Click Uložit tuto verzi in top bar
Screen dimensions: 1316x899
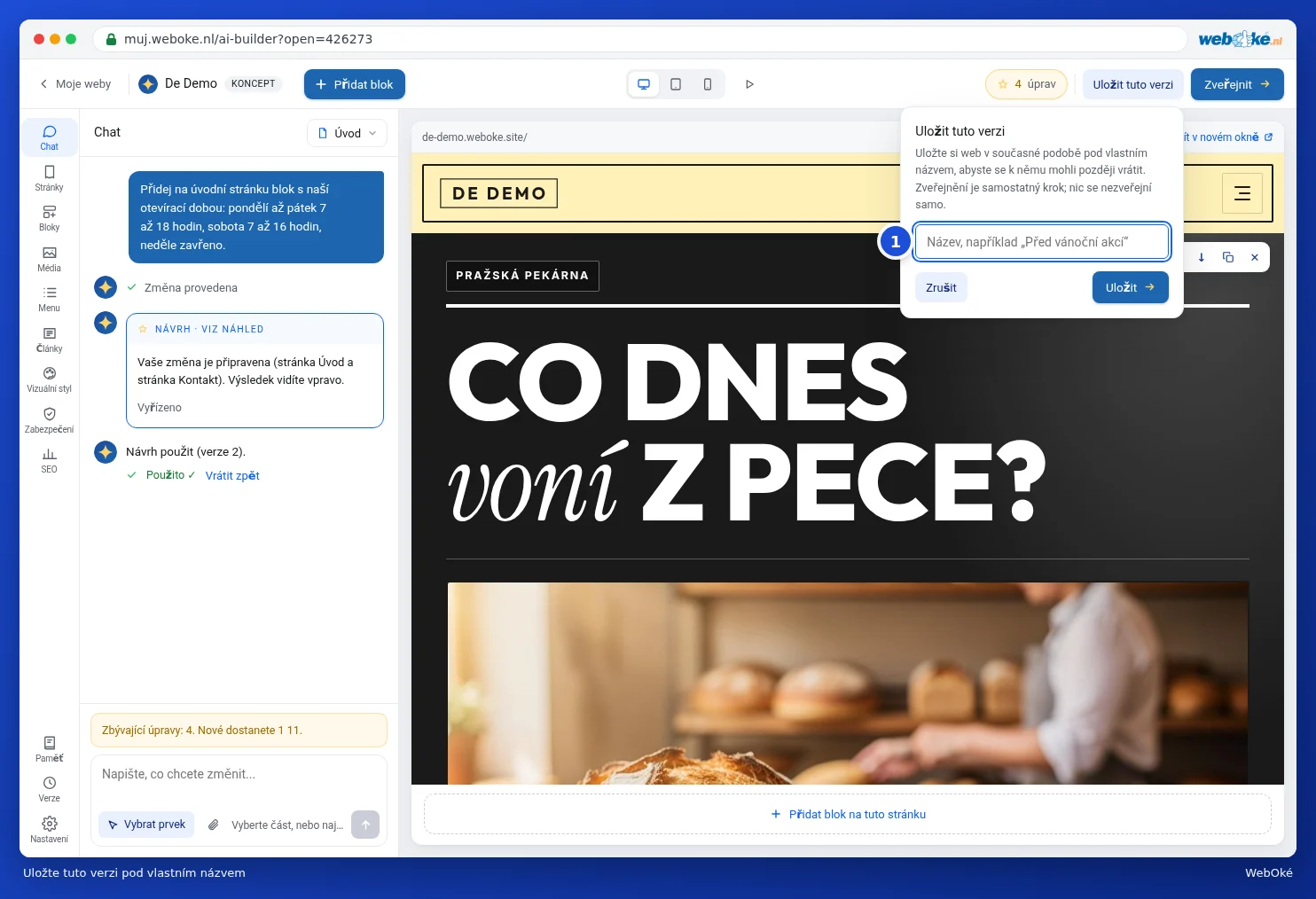tap(1132, 84)
